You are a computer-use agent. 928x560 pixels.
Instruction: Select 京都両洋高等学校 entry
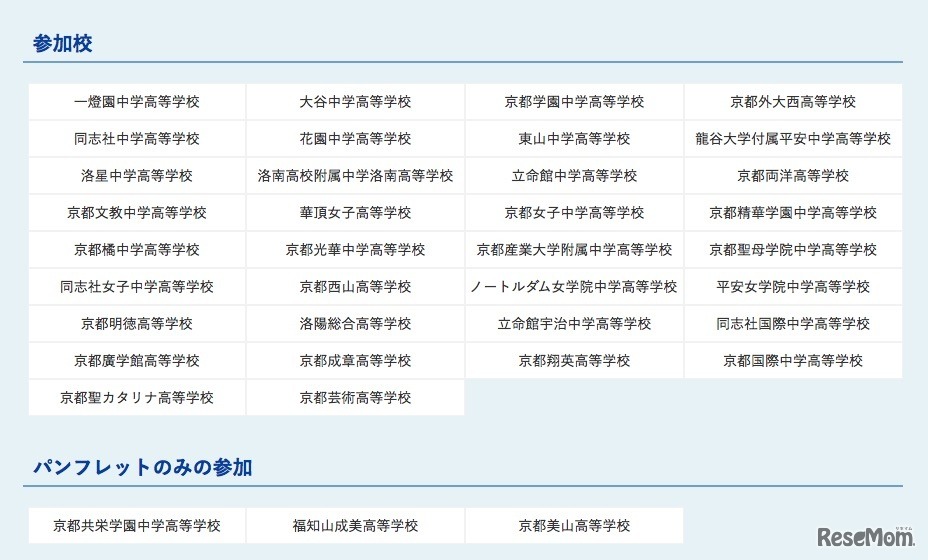(x=793, y=176)
